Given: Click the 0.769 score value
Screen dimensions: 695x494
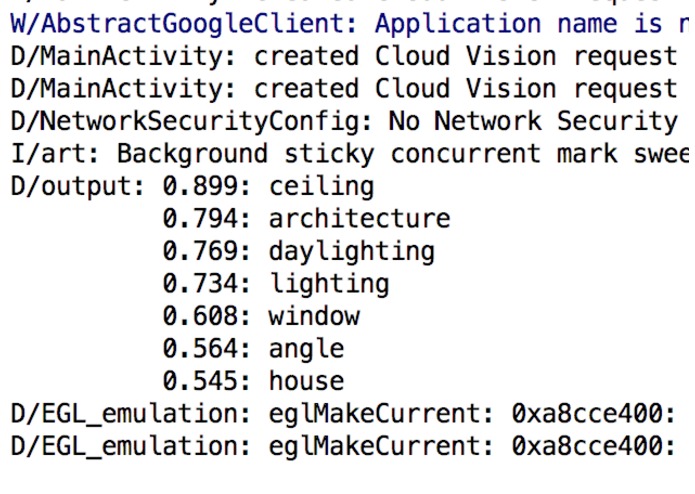Looking at the screenshot, I should (201, 251).
